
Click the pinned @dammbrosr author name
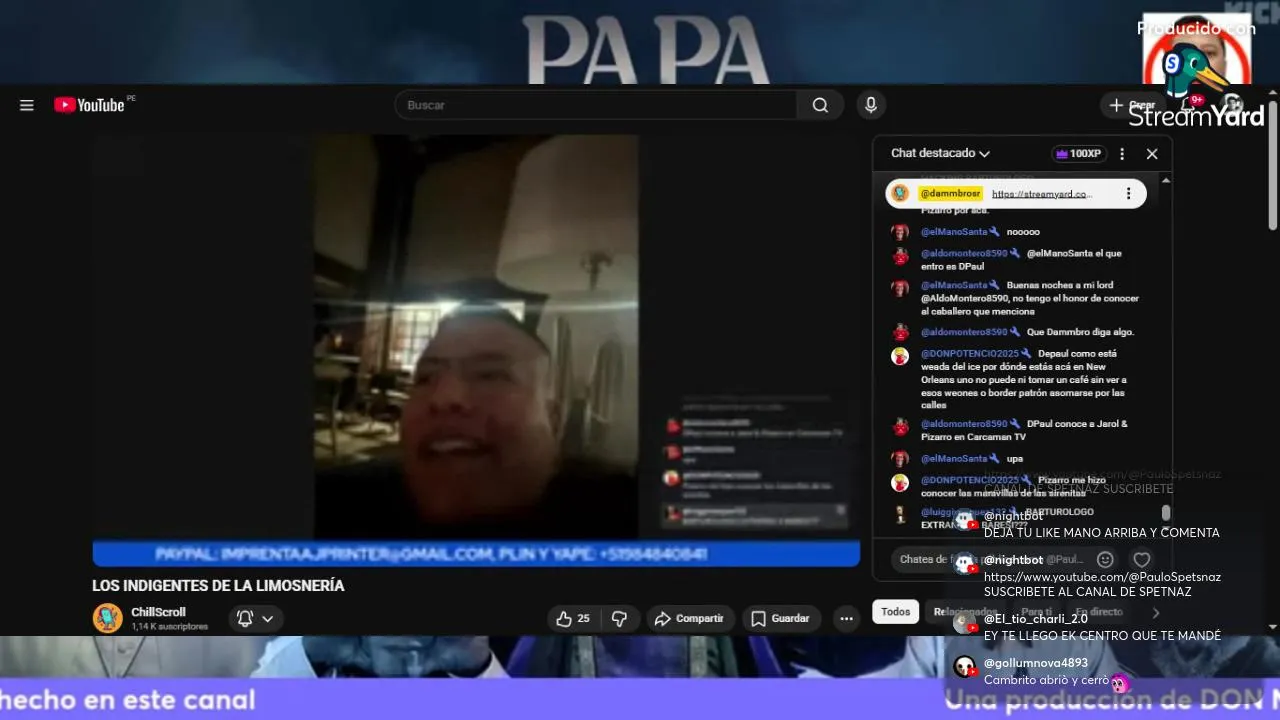pos(950,194)
